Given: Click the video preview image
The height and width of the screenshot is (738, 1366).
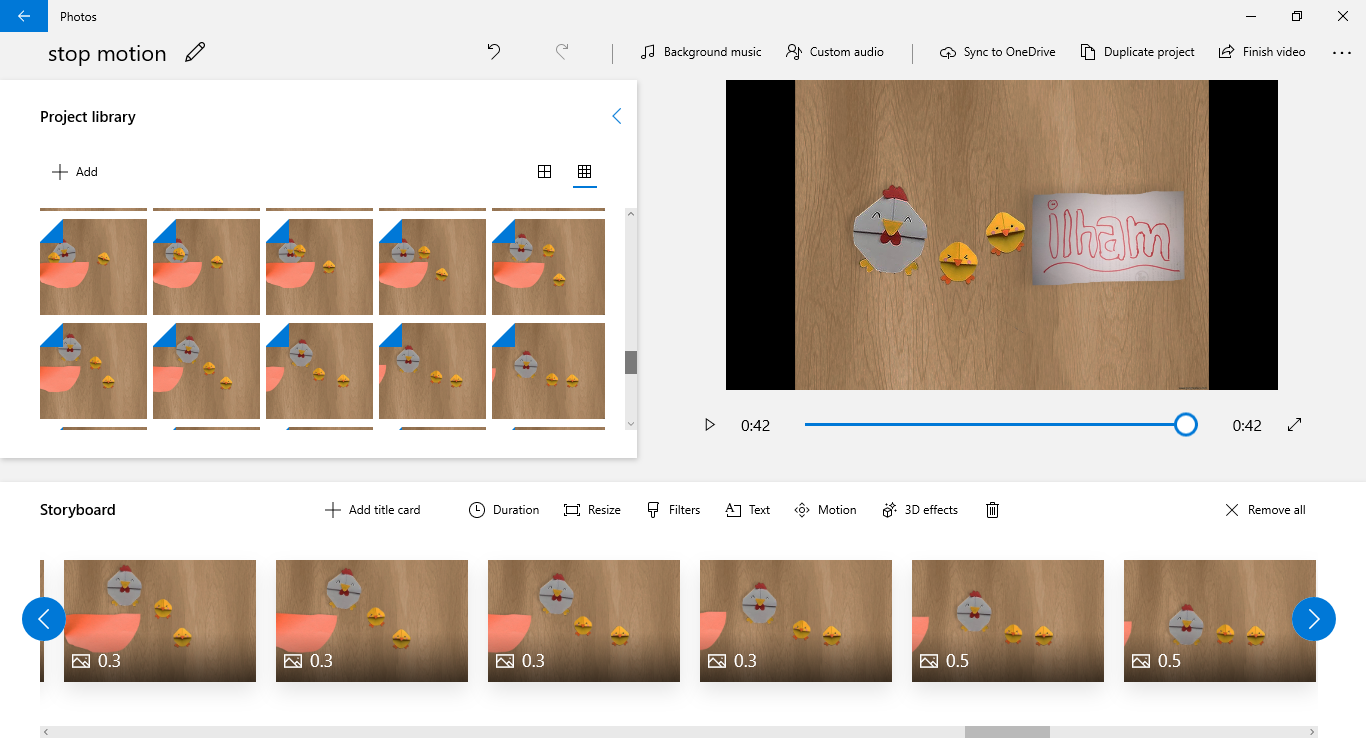Looking at the screenshot, I should (x=1002, y=235).
